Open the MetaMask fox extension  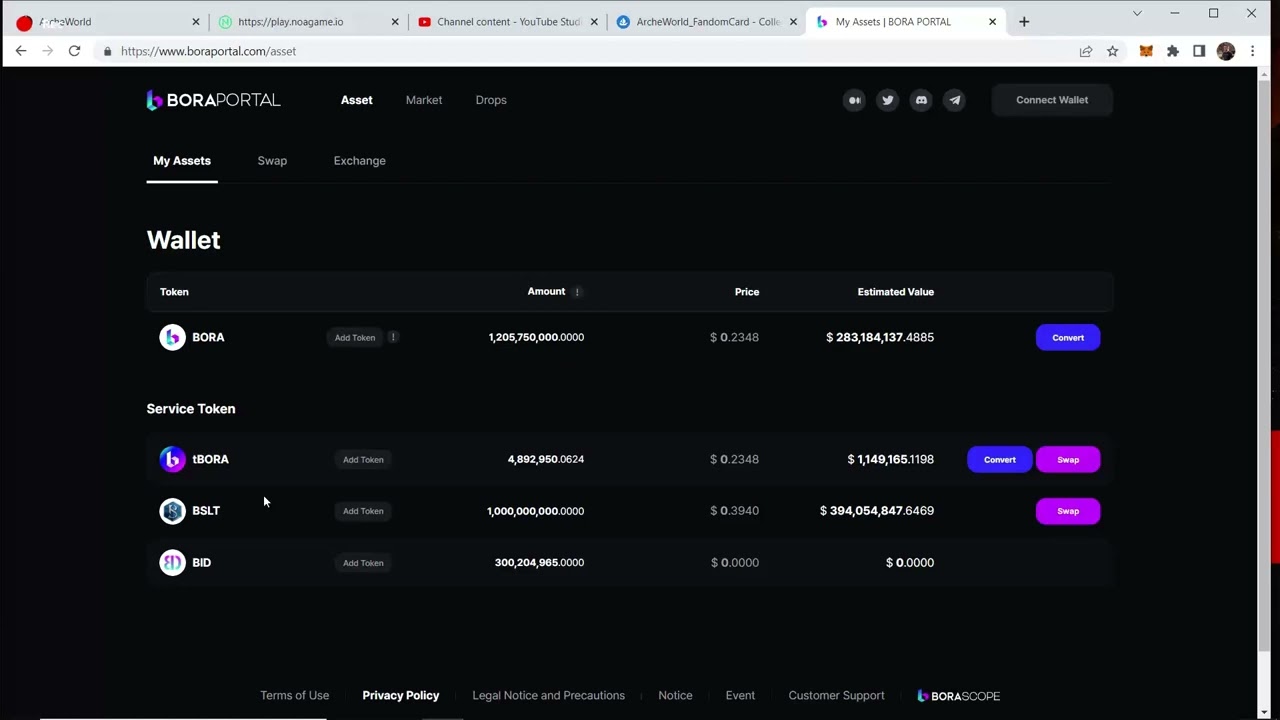click(1146, 51)
